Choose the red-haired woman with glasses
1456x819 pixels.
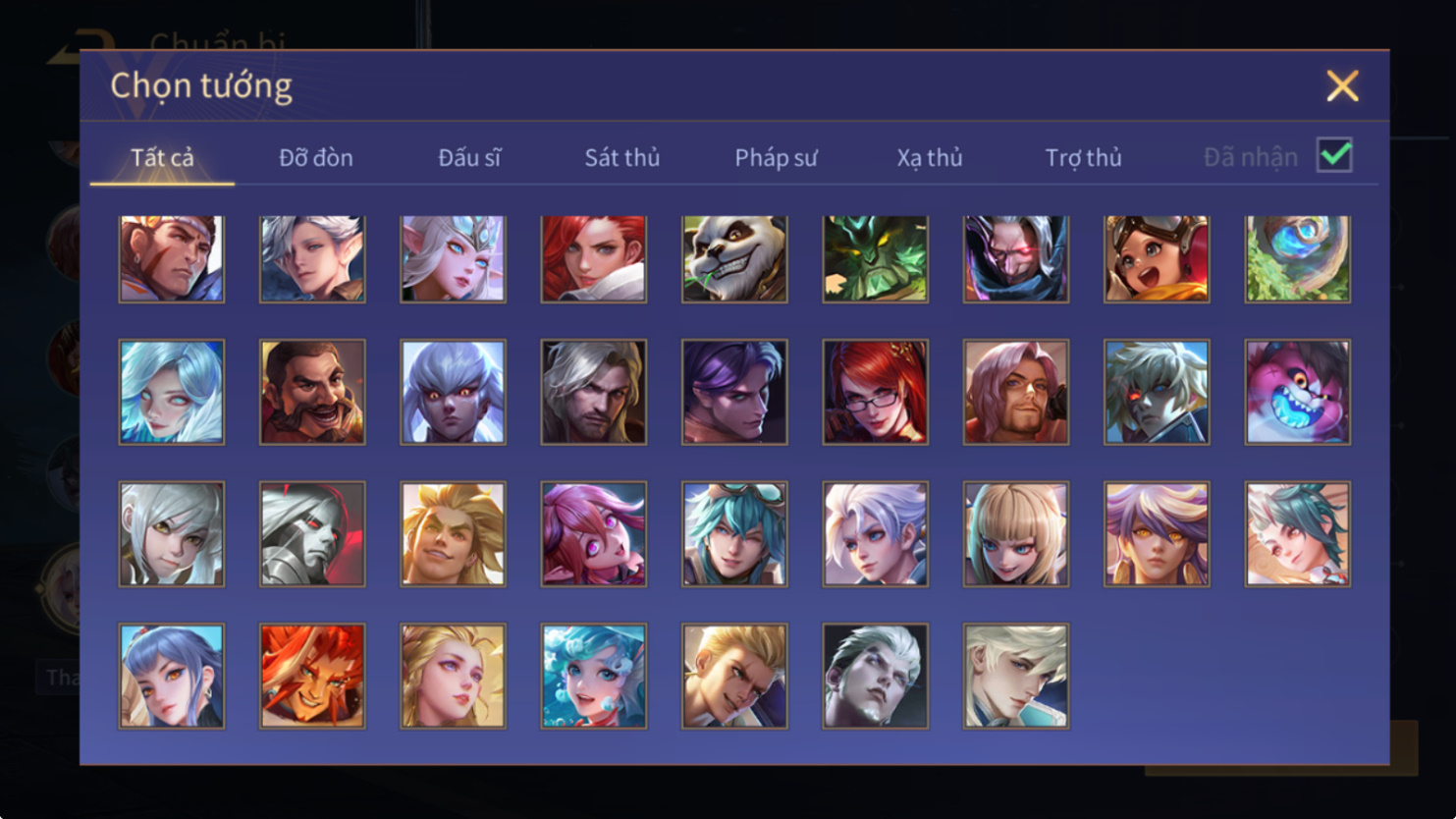coord(875,392)
